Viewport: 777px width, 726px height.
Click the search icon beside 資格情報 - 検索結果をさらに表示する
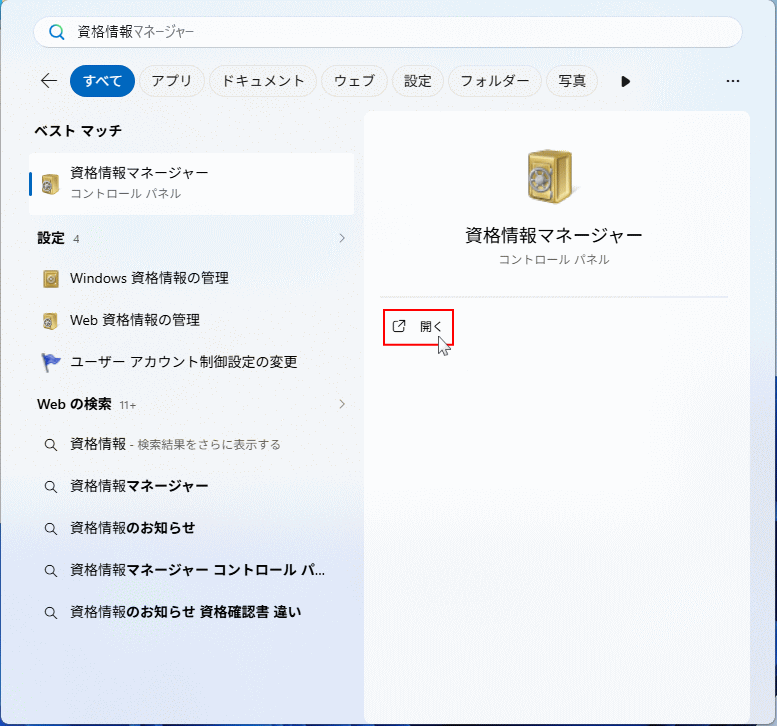pyautogui.click(x=51, y=445)
